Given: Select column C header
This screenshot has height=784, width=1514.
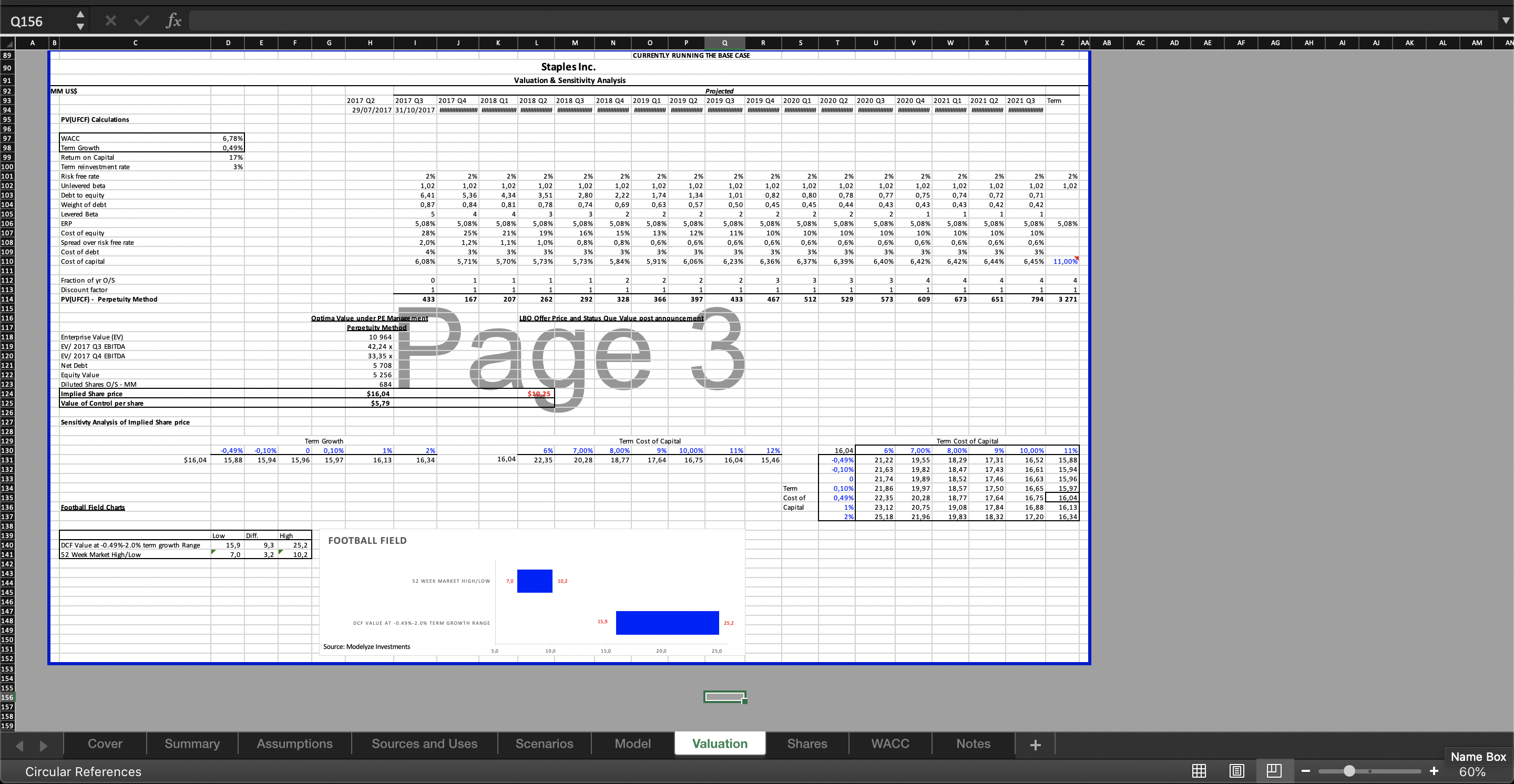Looking at the screenshot, I should tap(135, 43).
